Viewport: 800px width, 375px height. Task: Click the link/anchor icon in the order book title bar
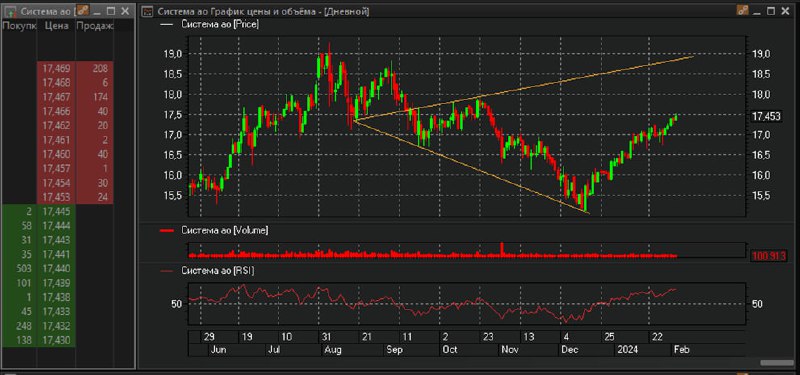click(84, 10)
